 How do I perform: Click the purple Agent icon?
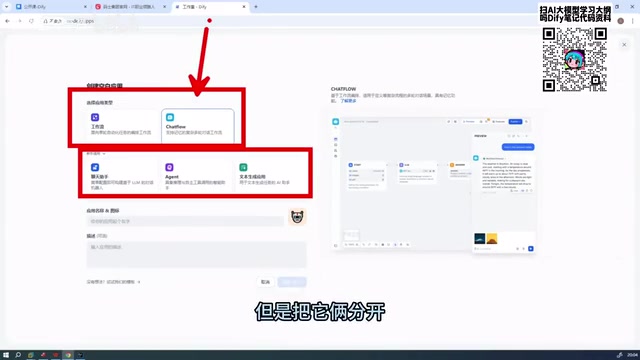169,167
